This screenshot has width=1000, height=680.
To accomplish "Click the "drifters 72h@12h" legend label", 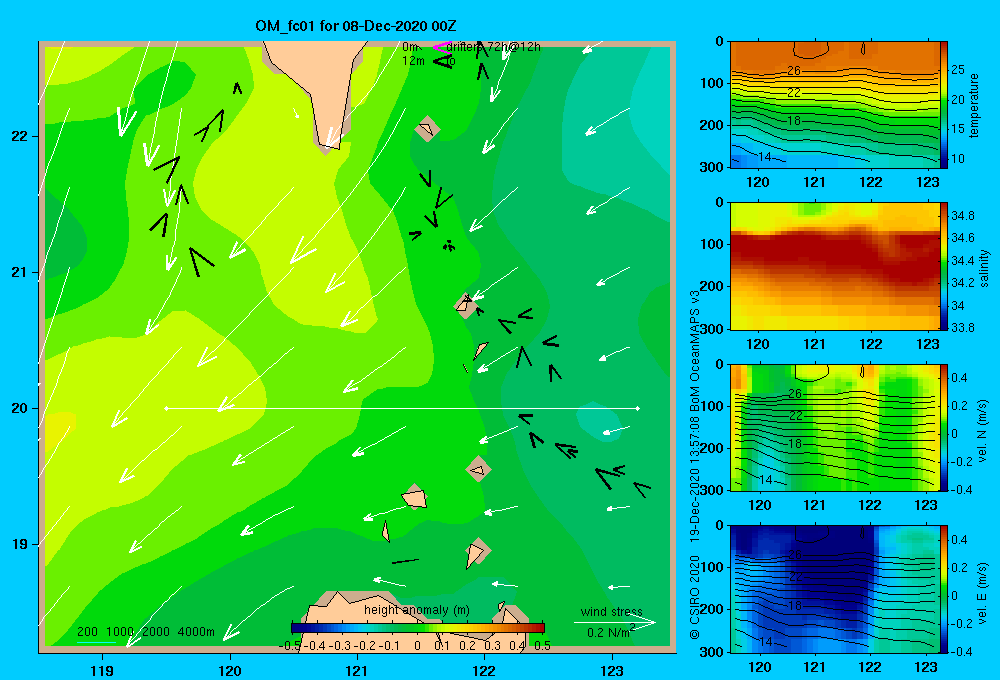I will click(493, 47).
